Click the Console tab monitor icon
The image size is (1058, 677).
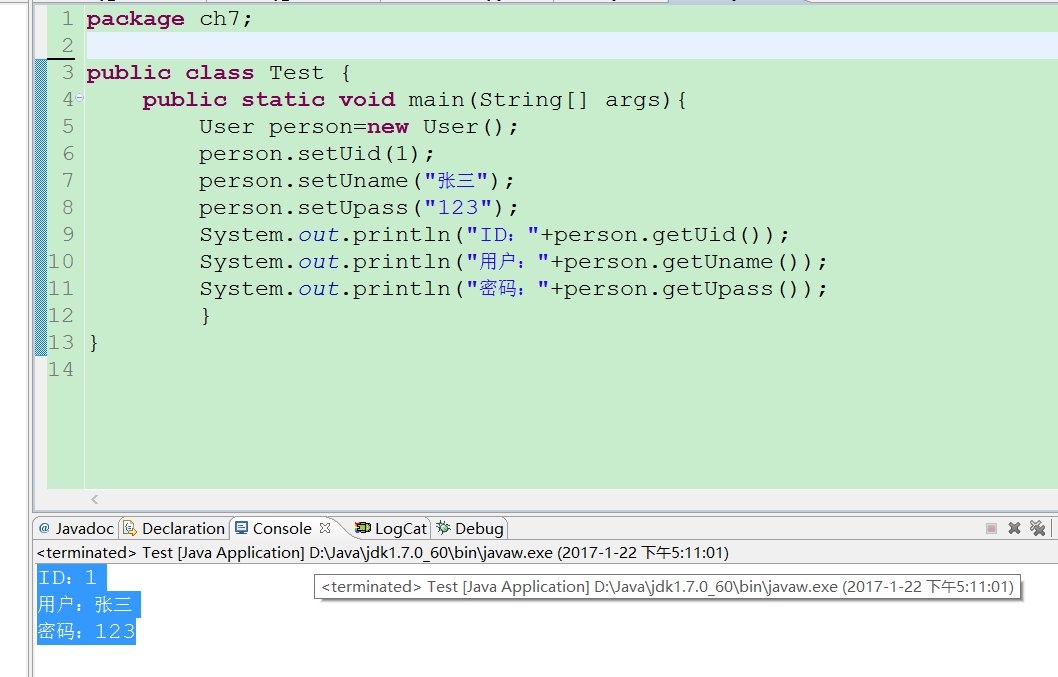click(243, 528)
